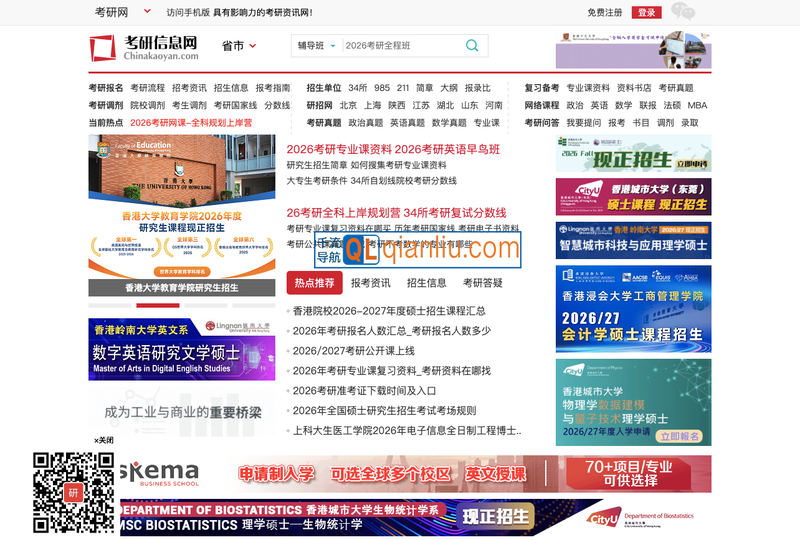Open red hot topic 2026考研网课-全科规划上岸营

click(x=191, y=122)
